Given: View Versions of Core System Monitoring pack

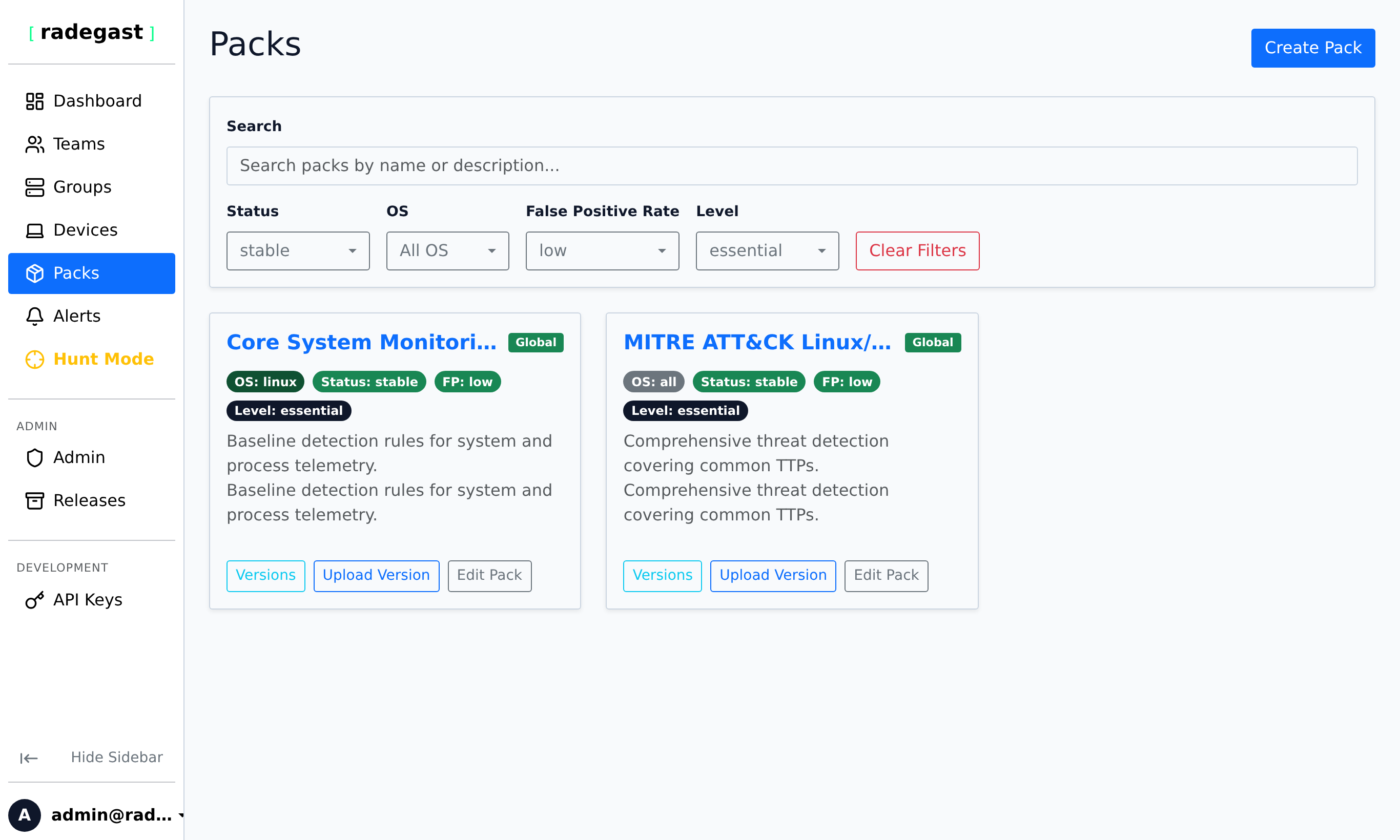Looking at the screenshot, I should coord(265,576).
